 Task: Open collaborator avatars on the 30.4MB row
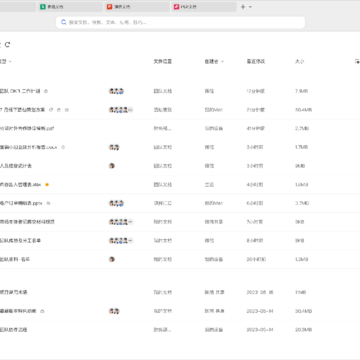[x=114, y=311]
